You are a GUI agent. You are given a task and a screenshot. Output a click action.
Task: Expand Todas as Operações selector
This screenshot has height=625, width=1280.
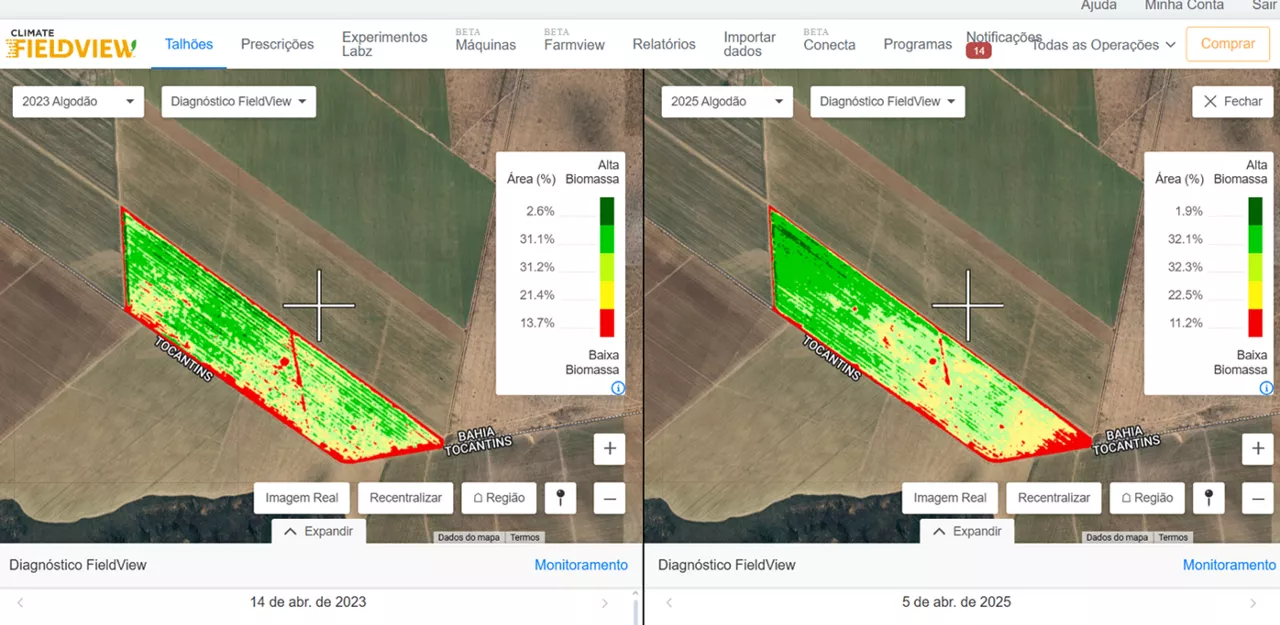1103,45
